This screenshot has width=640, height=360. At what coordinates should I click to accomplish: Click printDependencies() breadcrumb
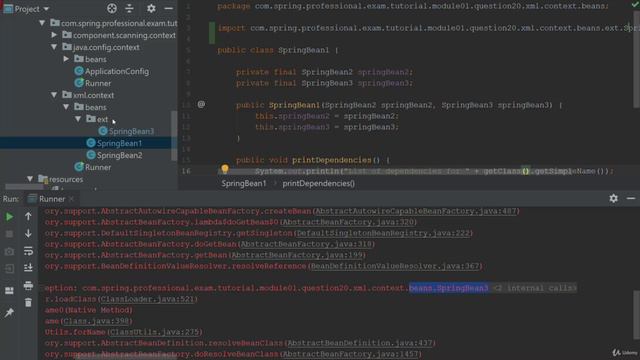318,183
